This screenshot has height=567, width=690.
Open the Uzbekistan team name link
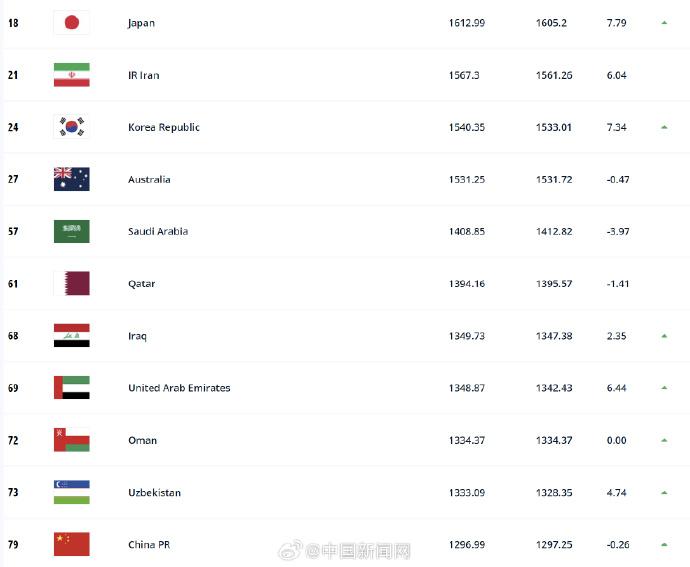point(155,492)
